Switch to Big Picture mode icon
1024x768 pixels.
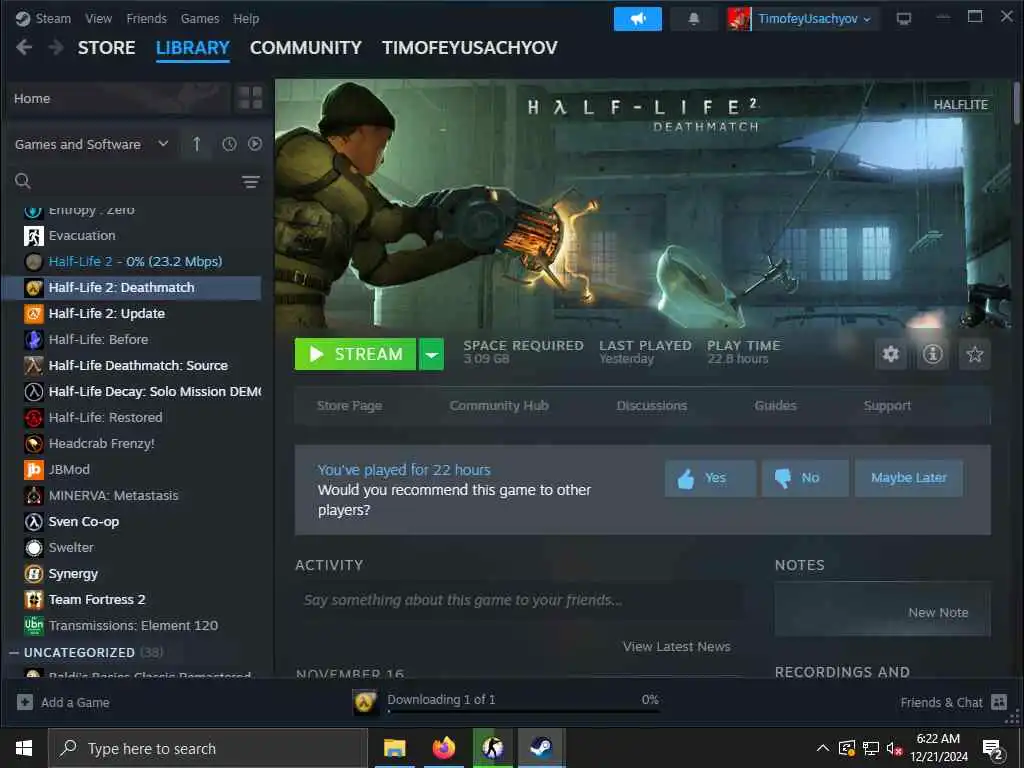(x=904, y=19)
